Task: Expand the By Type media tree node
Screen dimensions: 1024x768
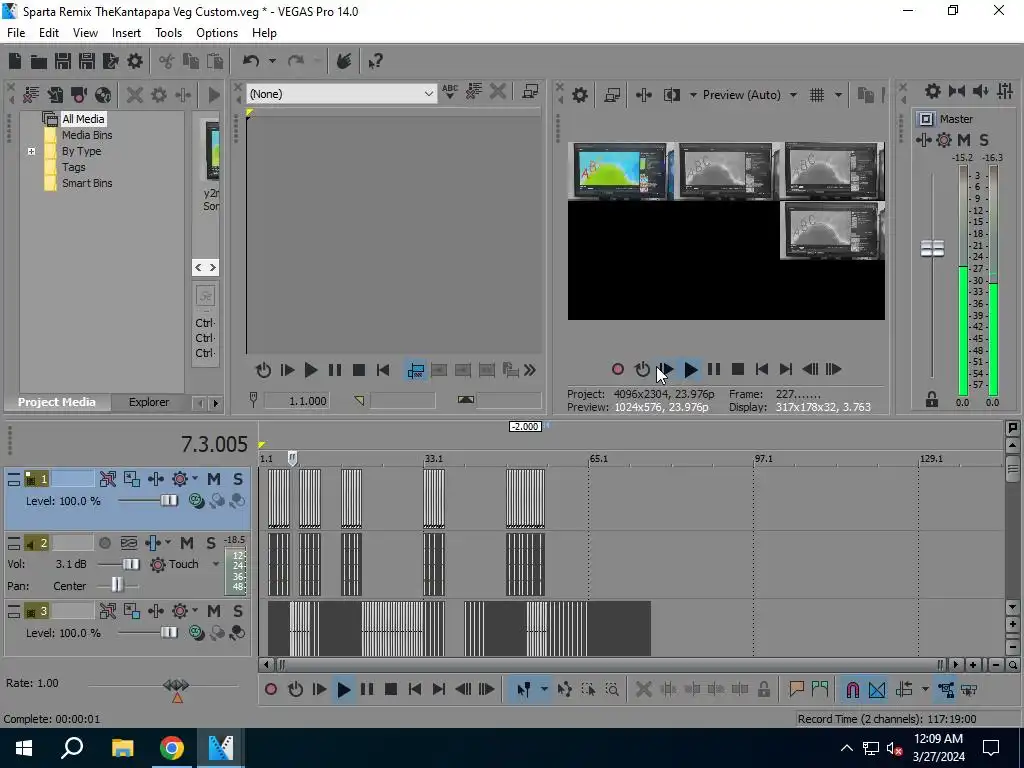Action: point(31,151)
